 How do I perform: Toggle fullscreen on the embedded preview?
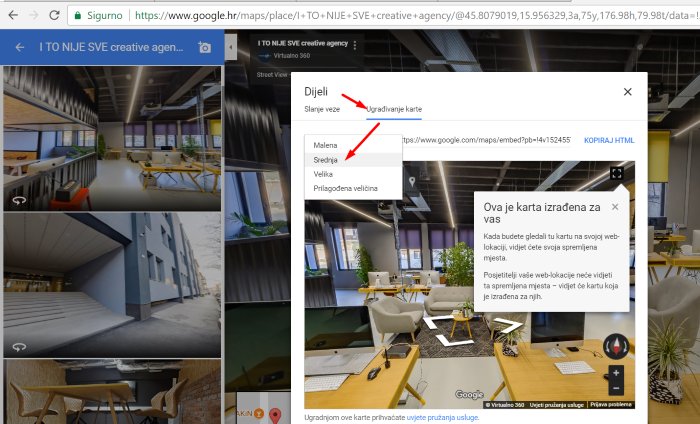pos(617,174)
